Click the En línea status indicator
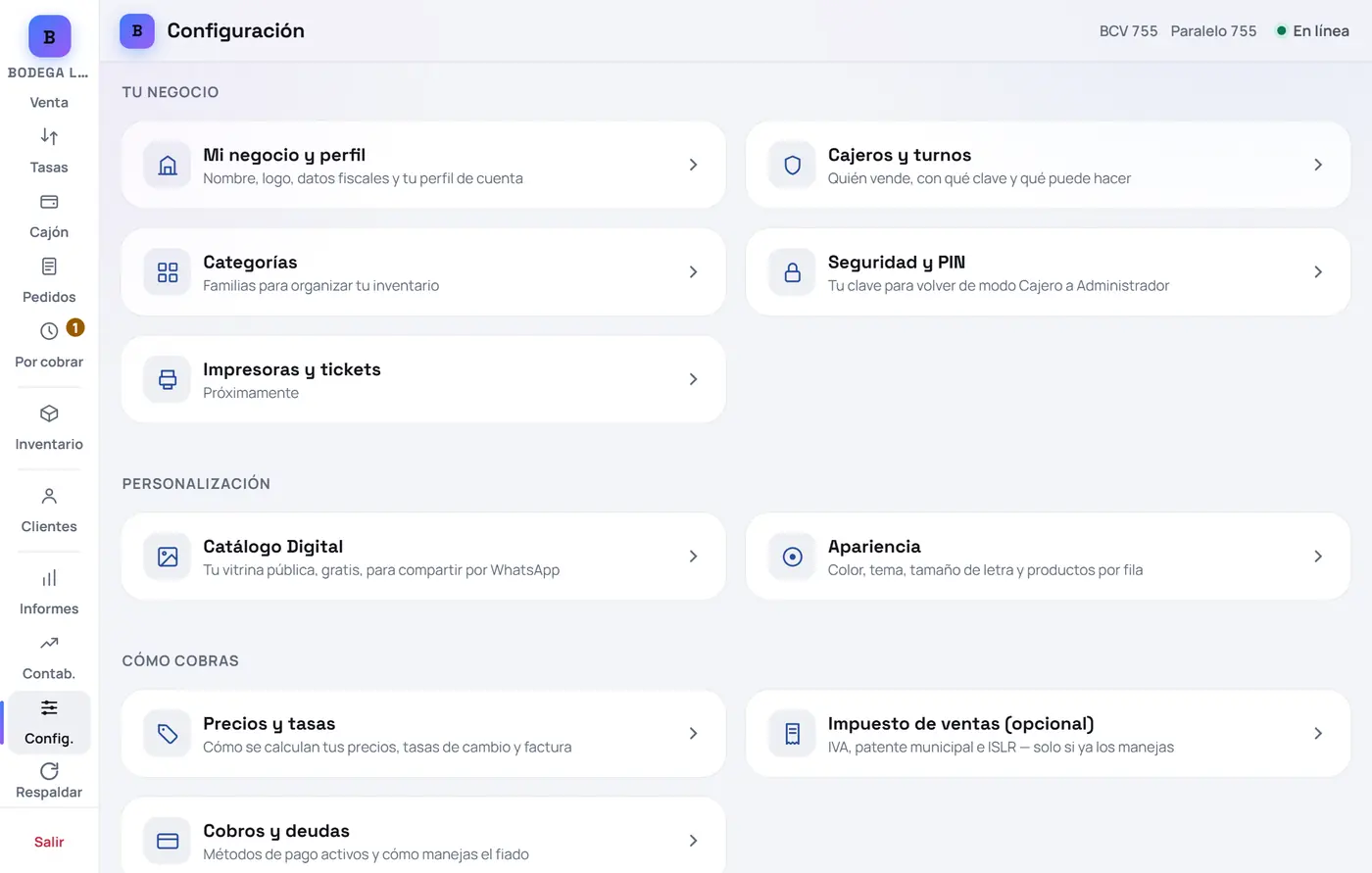This screenshot has width=1372, height=873. click(x=1312, y=31)
